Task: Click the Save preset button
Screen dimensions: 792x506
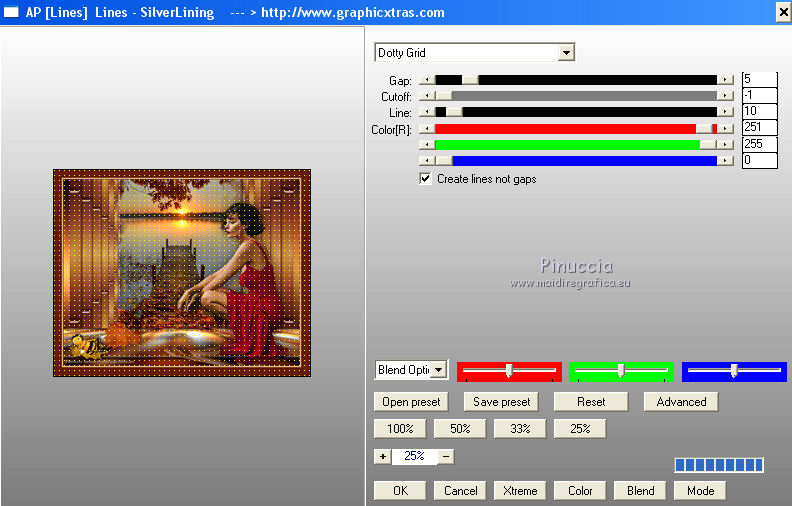Action: click(x=501, y=402)
